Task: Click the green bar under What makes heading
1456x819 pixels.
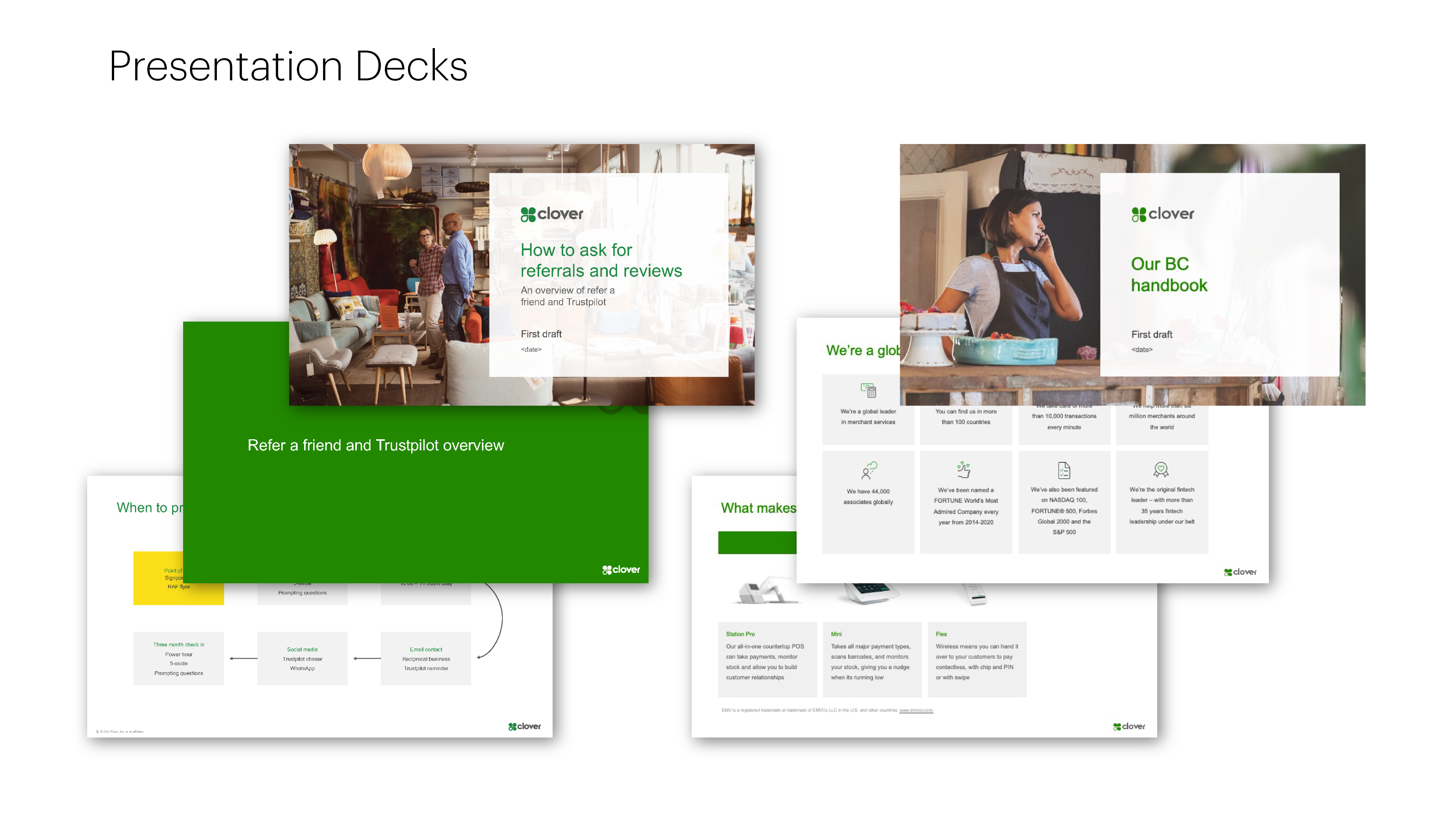Action: 757,542
